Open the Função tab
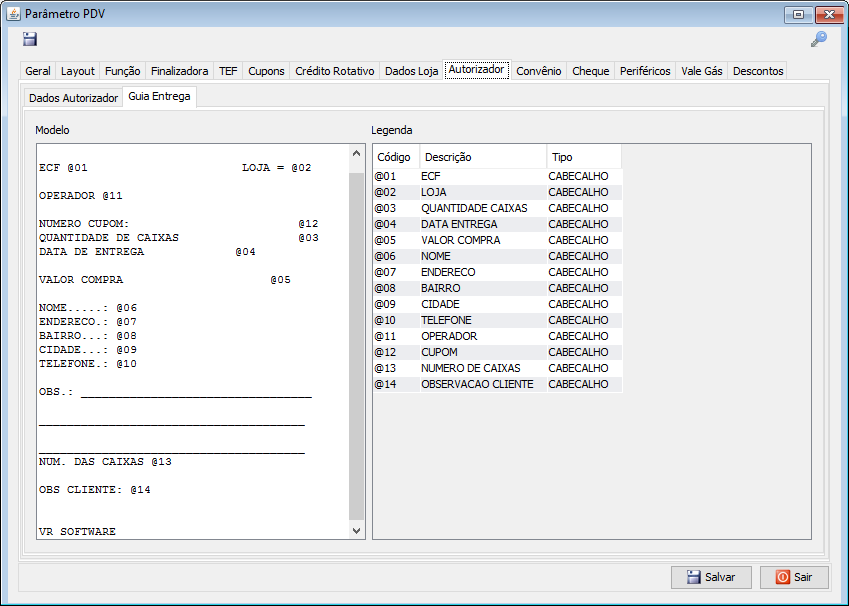The image size is (849, 606). 122,71
